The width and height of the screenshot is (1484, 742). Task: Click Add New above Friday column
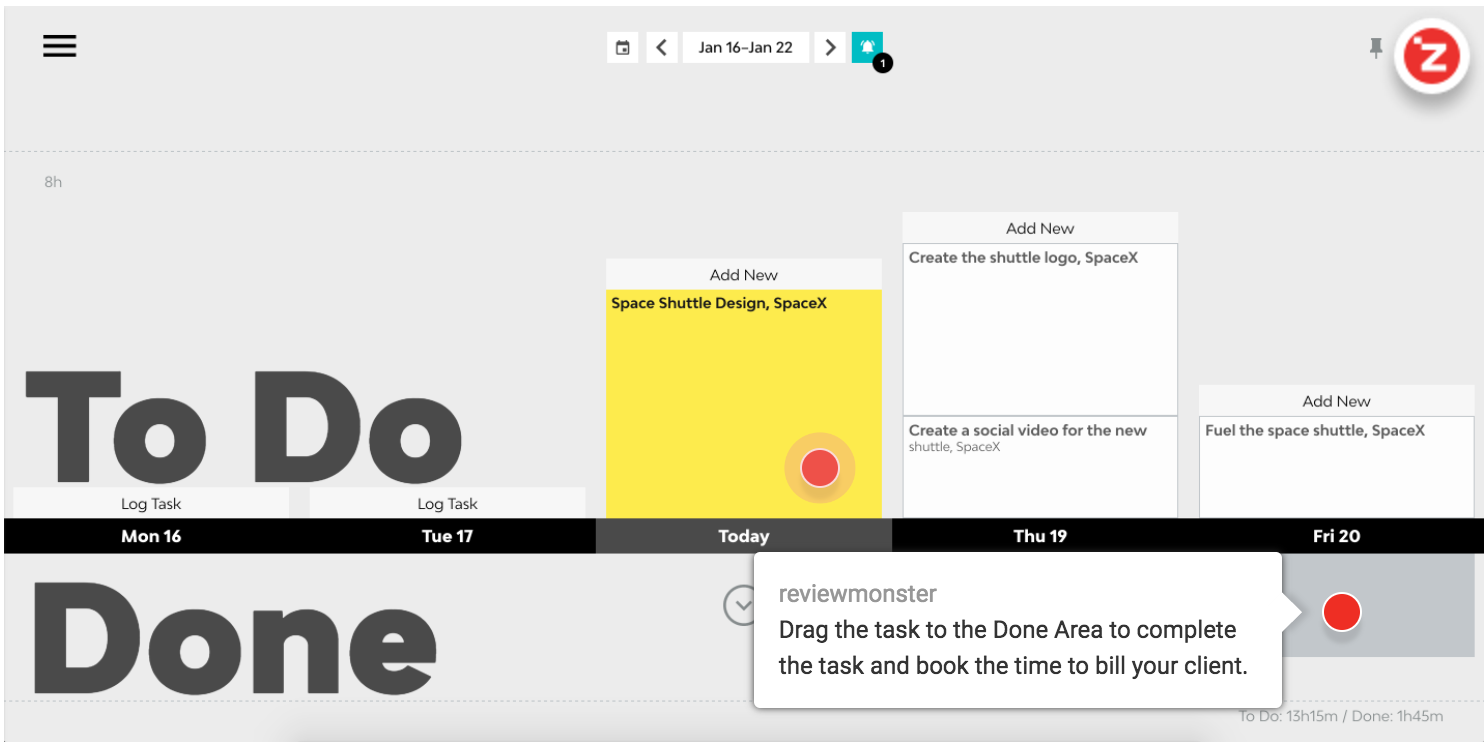[1336, 401]
